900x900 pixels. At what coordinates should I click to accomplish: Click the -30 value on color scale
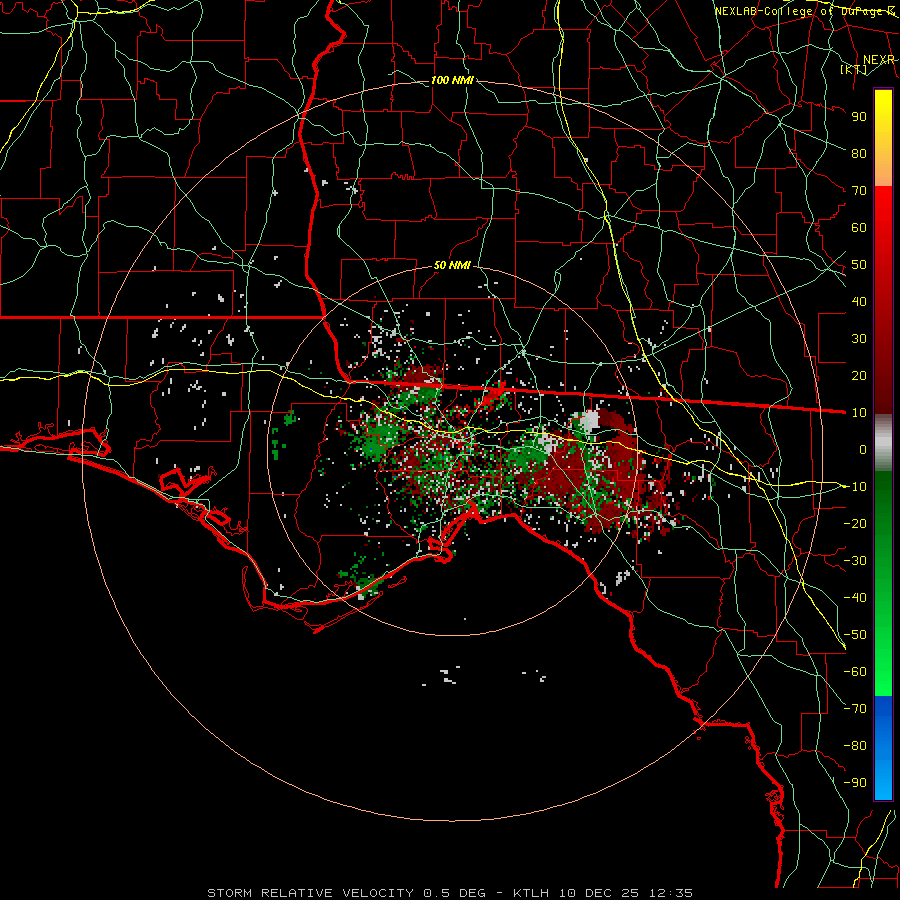[x=855, y=561]
